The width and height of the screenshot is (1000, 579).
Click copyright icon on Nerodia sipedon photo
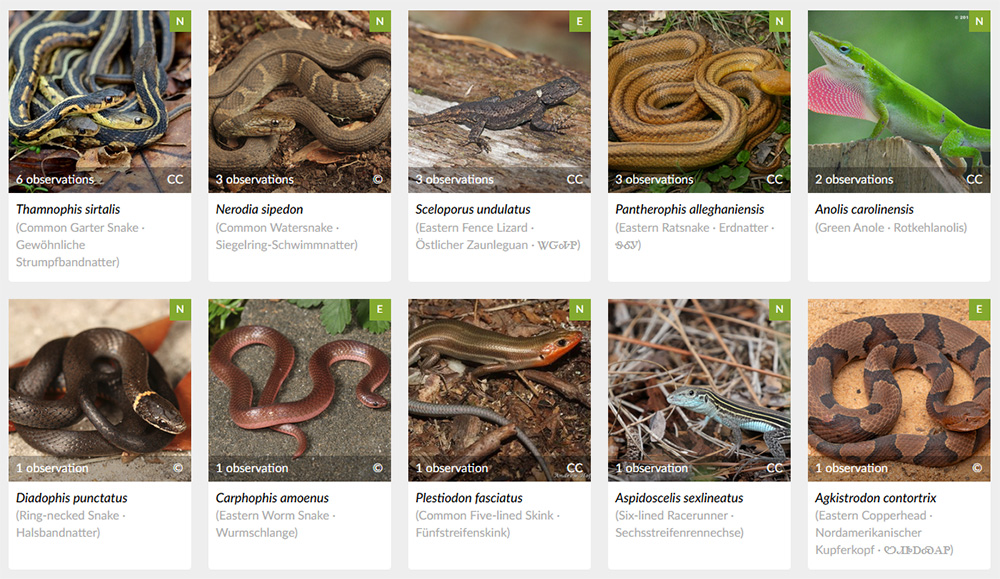coord(378,179)
